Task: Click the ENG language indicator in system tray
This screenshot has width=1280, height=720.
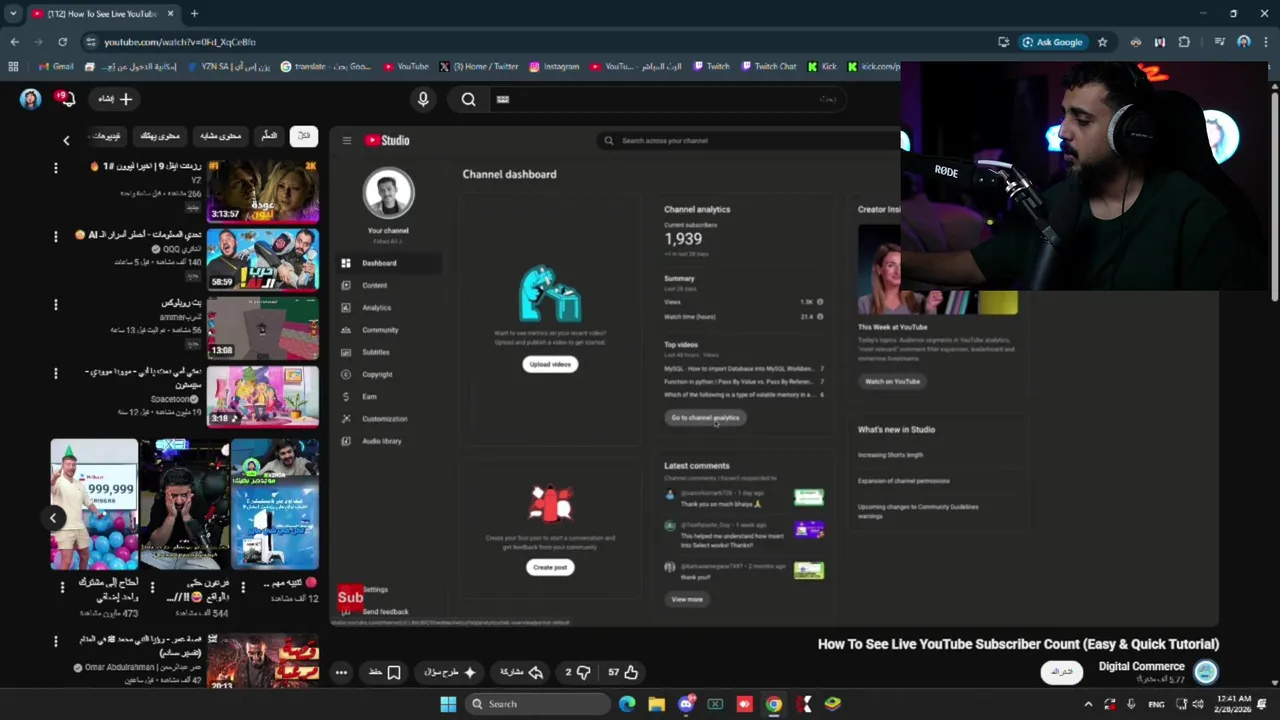Action: [1156, 704]
